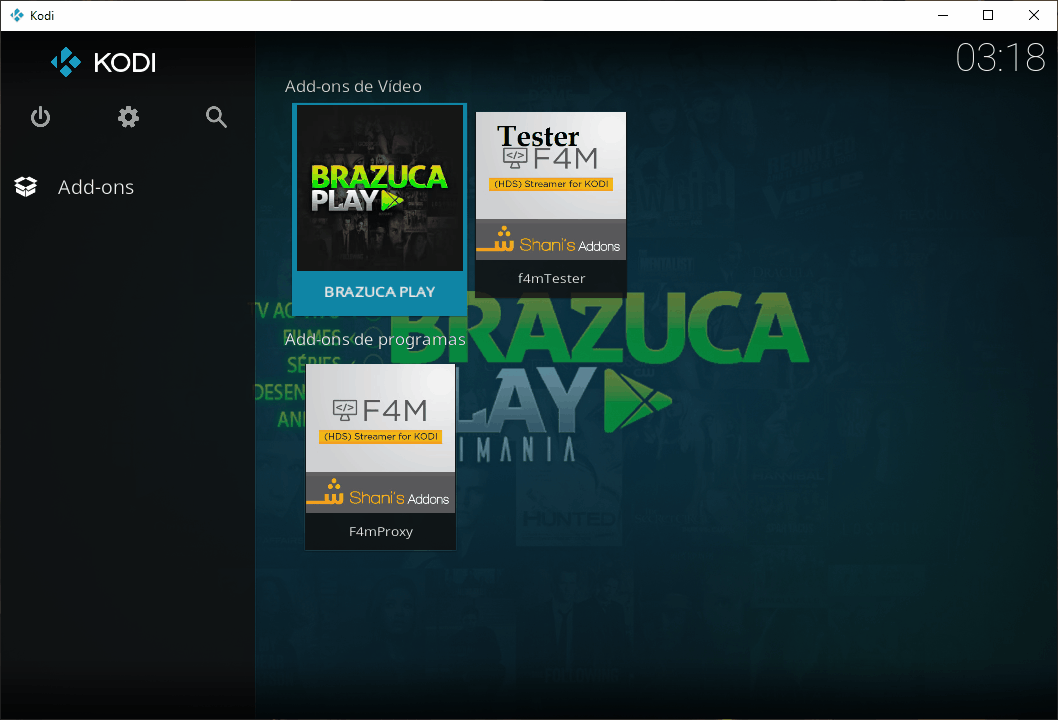Viewport: 1058px width, 720px height.
Task: Minimize the Kodi window
Action: (x=943, y=15)
